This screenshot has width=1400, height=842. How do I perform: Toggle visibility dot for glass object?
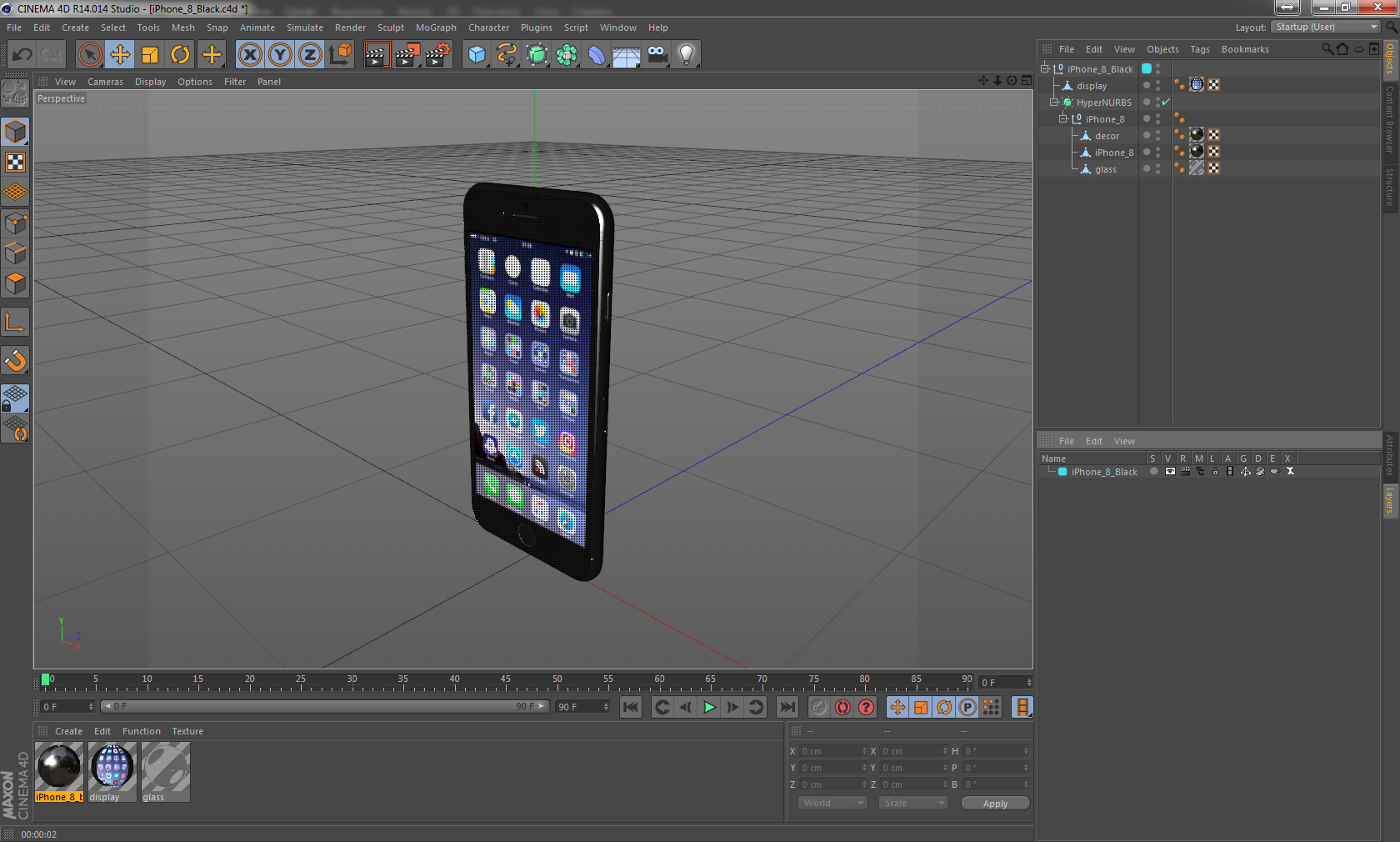pos(1147,168)
